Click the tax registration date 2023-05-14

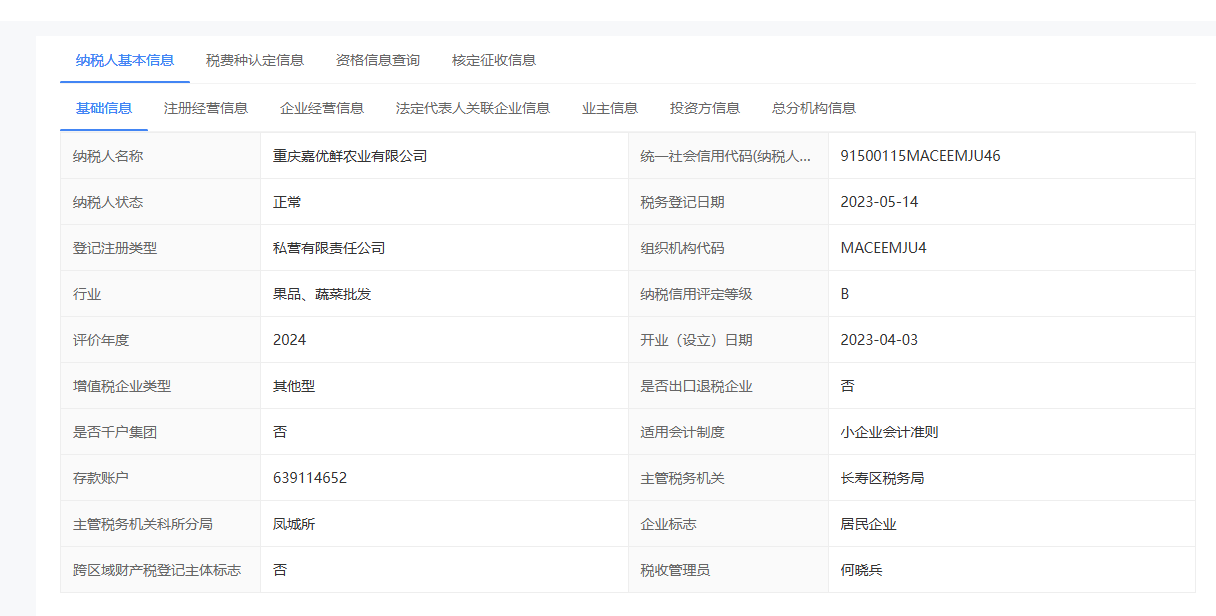(x=879, y=202)
